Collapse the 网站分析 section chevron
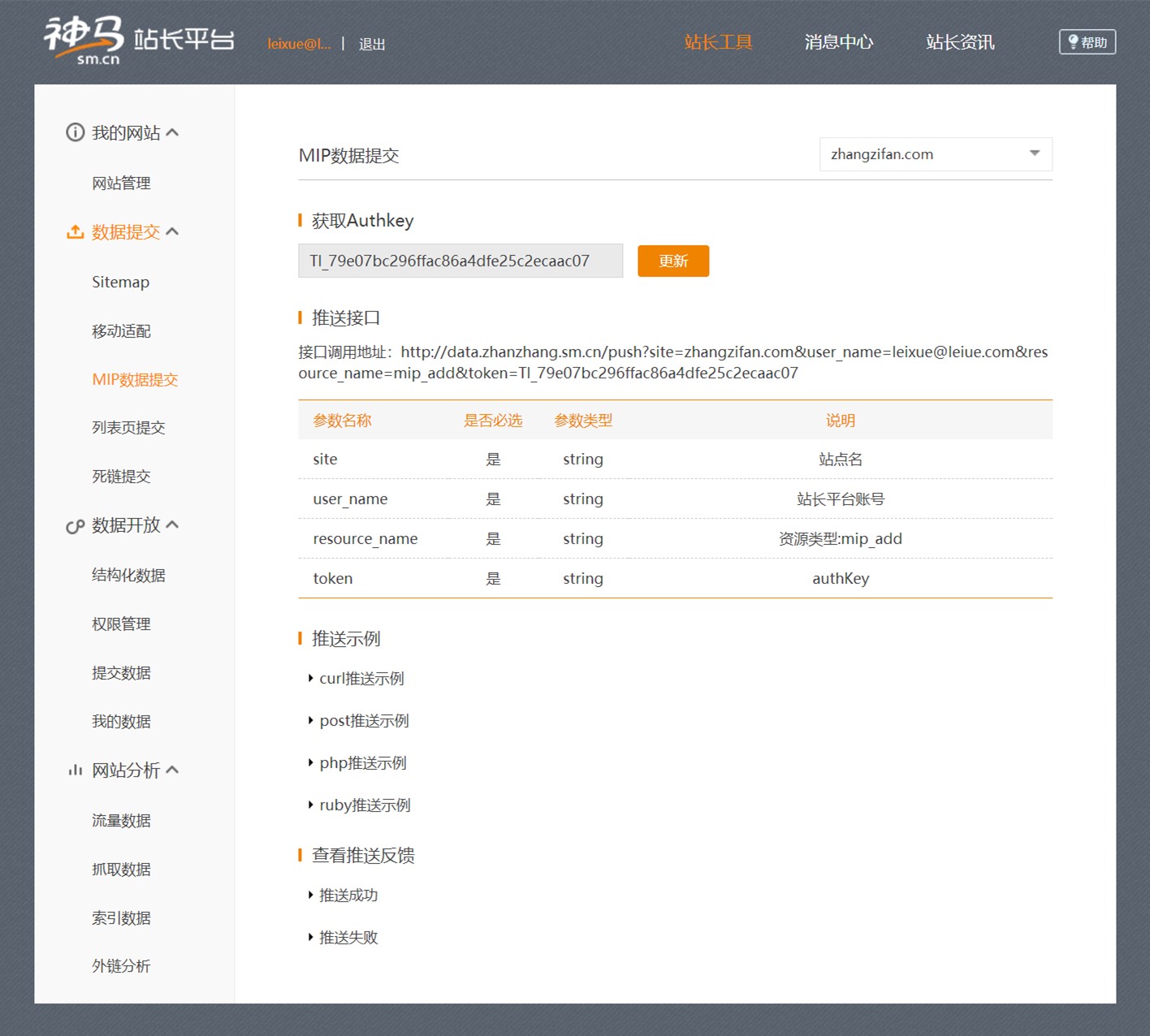Image resolution: width=1150 pixels, height=1036 pixels. coord(172,770)
